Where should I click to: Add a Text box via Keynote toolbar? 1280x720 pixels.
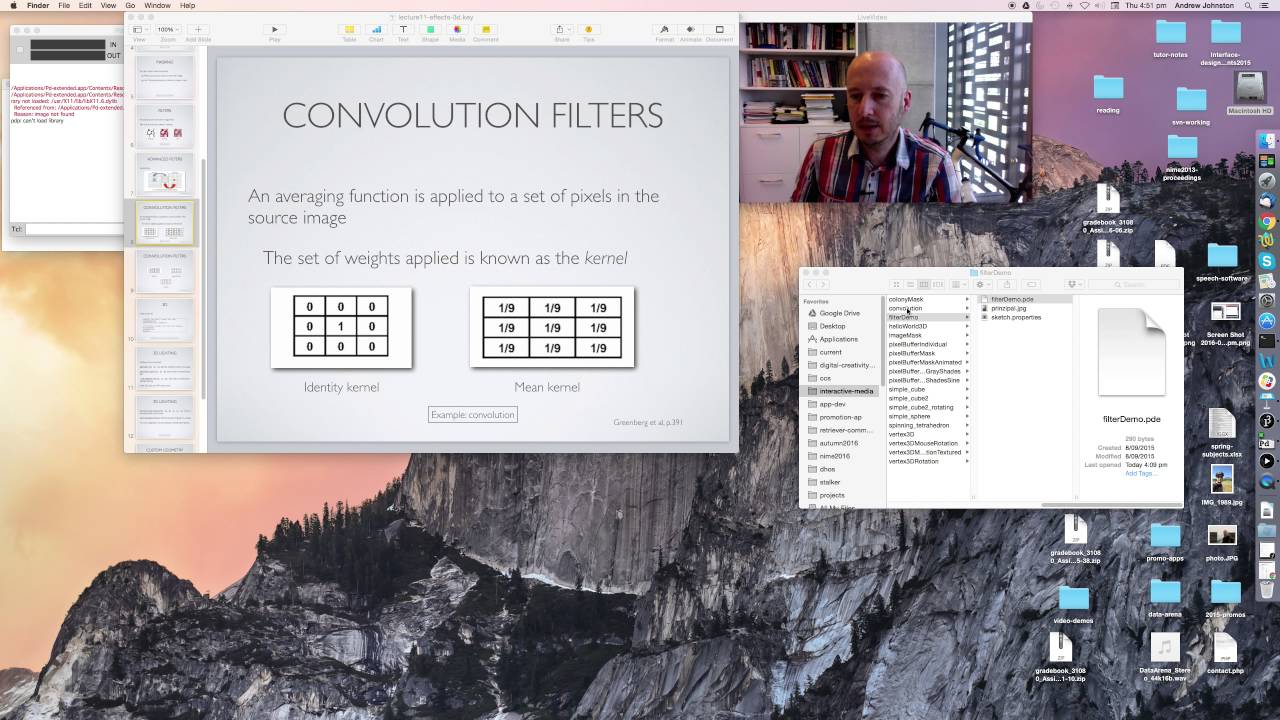pos(403,32)
